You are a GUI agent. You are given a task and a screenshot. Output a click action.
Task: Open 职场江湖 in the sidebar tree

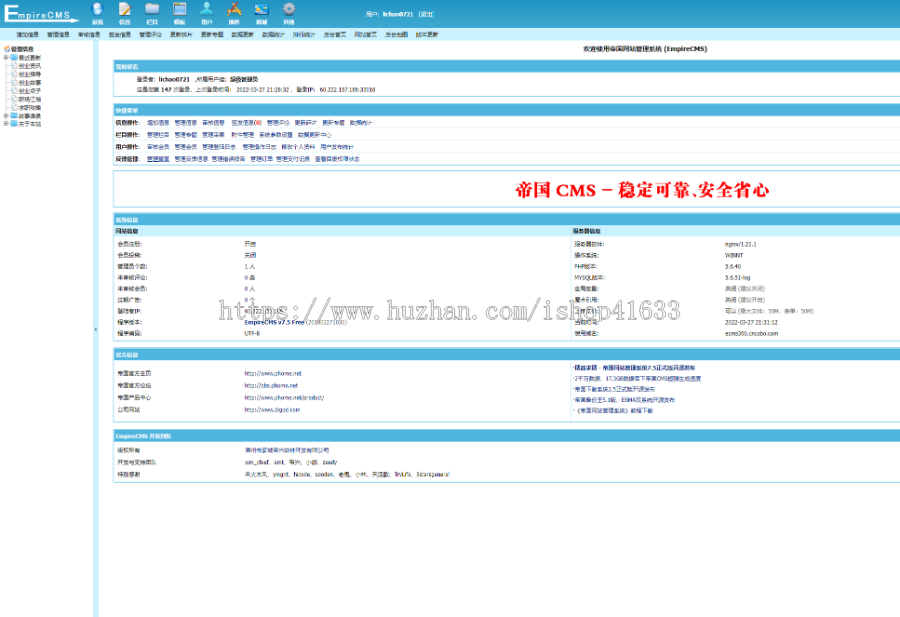tap(29, 99)
